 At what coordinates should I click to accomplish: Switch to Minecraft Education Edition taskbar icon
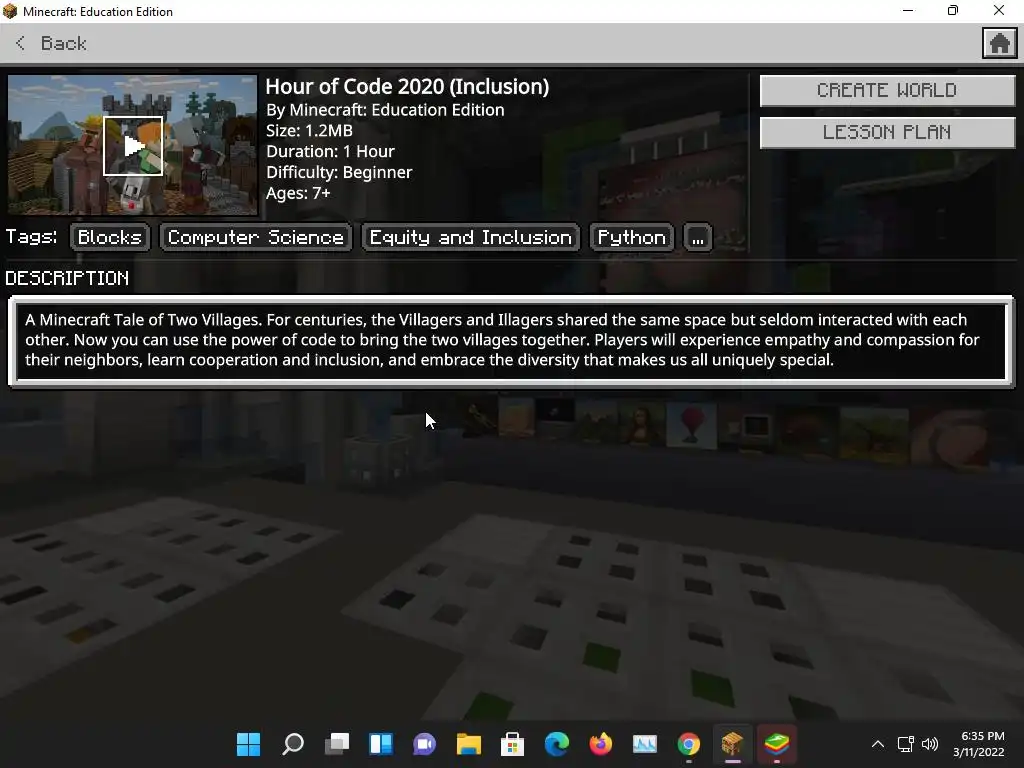click(x=732, y=744)
